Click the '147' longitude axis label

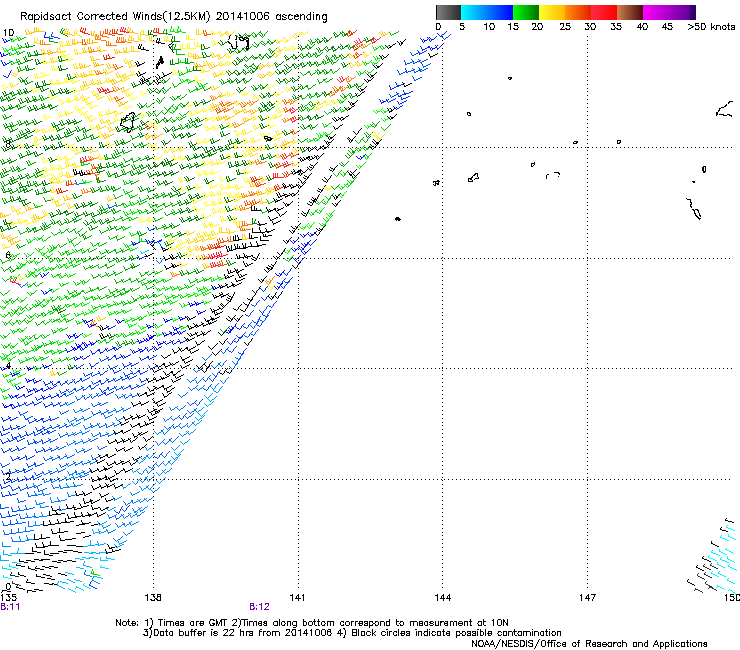[588, 598]
